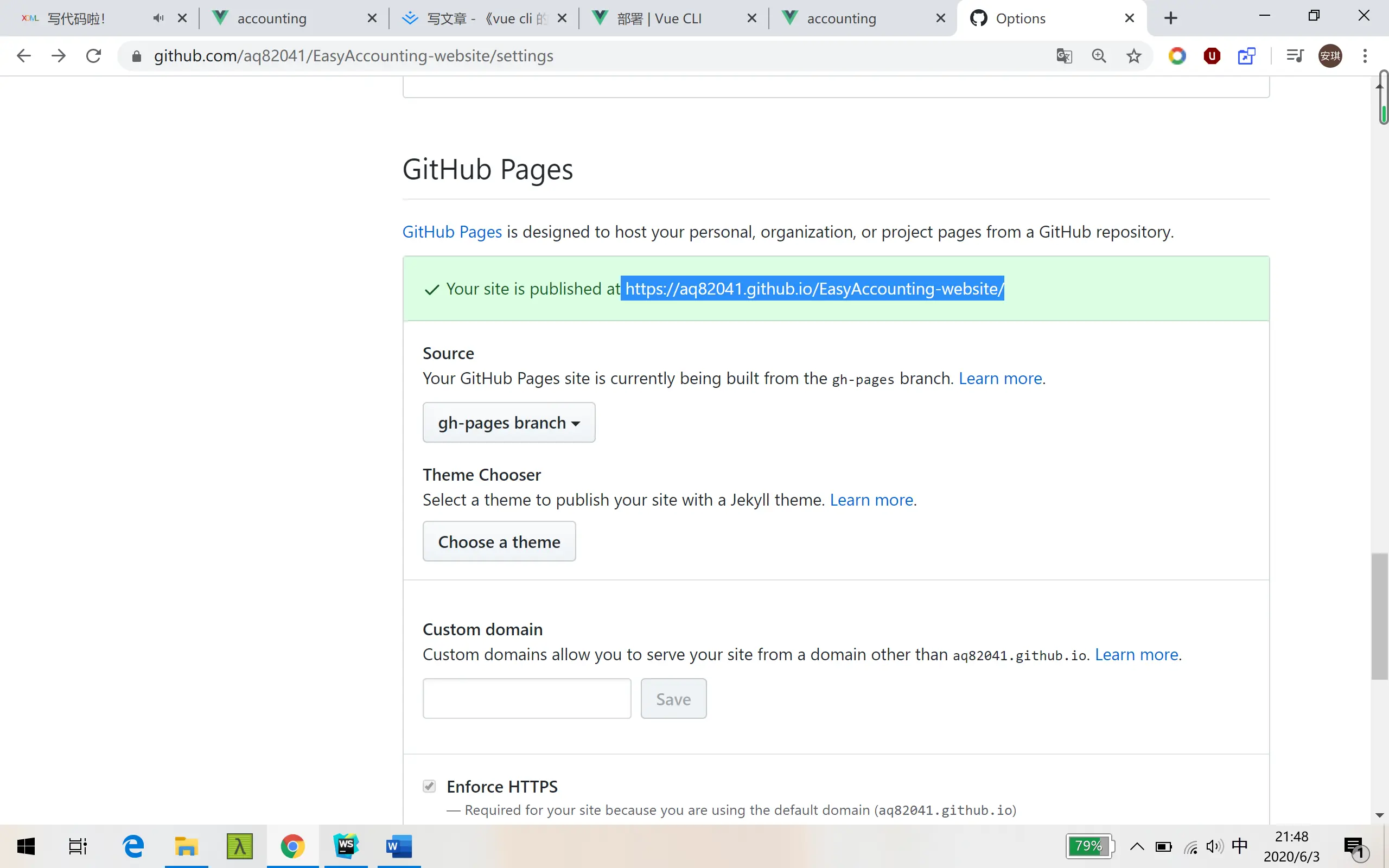Open the published site URL link
Screen dimensions: 1389x868
(x=814, y=289)
